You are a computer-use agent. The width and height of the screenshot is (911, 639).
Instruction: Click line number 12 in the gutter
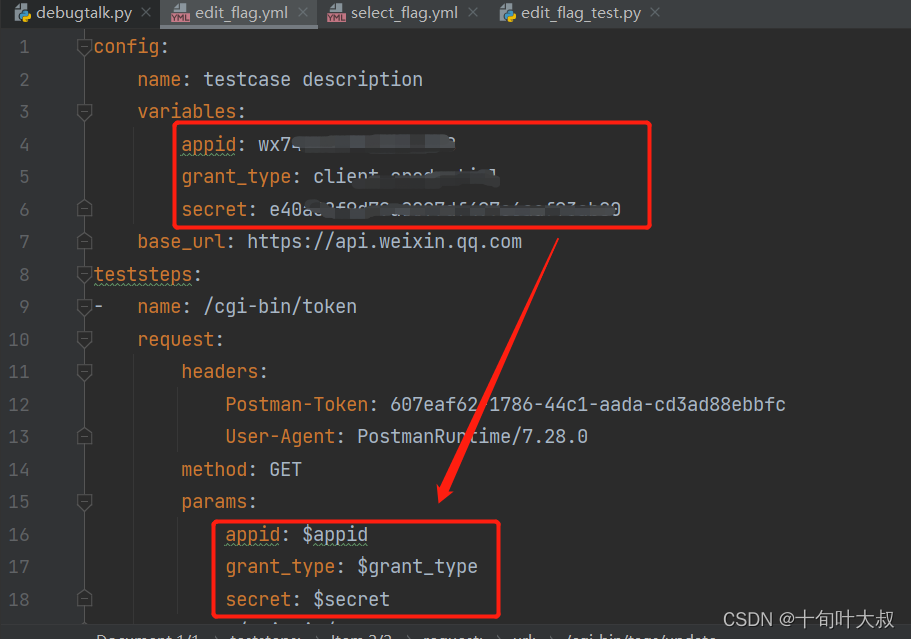pyautogui.click(x=19, y=404)
